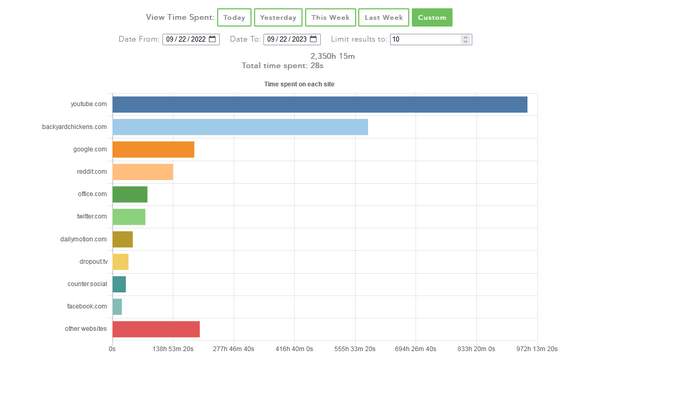Image resolution: width=691 pixels, height=400 pixels.
Task: Click the Today time filter button
Action: pyautogui.click(x=234, y=18)
